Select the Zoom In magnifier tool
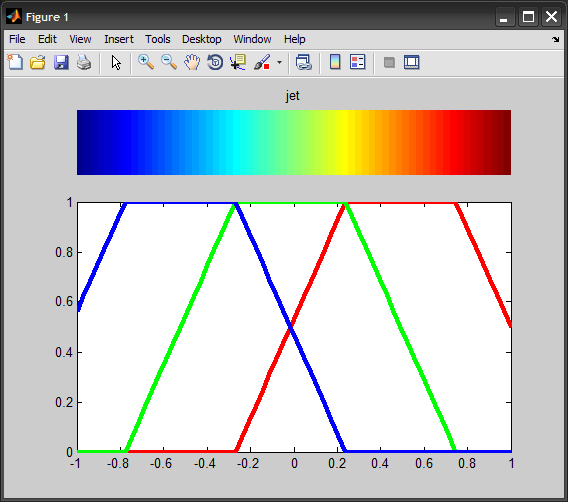The width and height of the screenshot is (568, 502). click(146, 62)
